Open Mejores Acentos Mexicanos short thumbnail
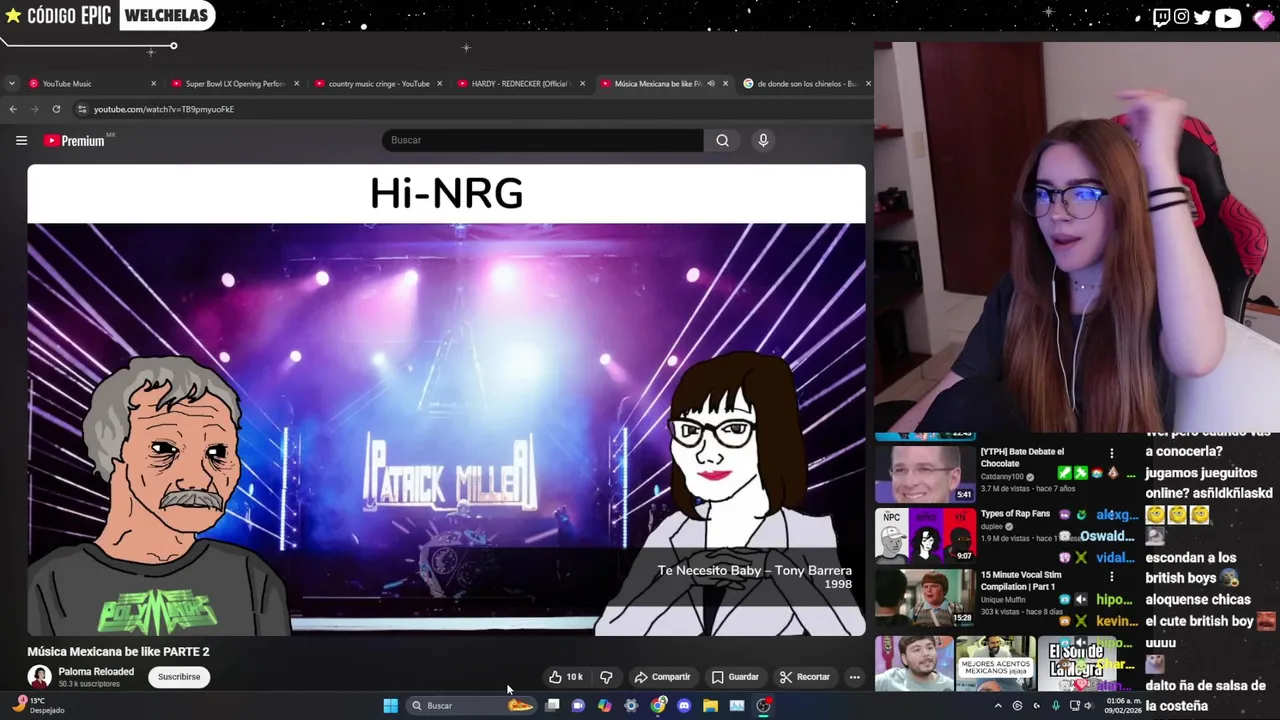 (995, 663)
